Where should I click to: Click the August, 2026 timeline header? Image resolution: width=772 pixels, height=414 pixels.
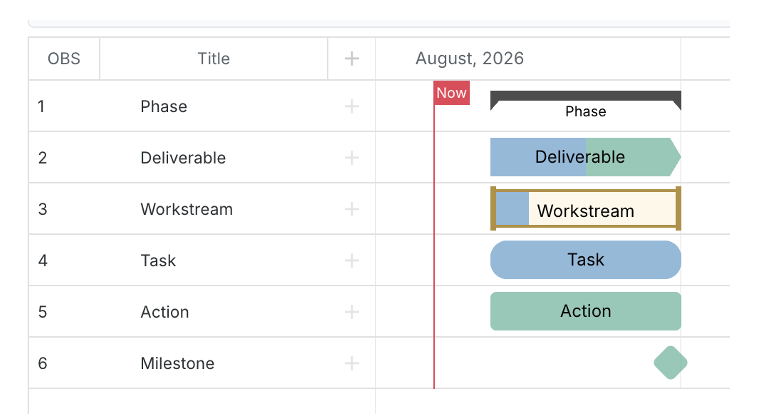coord(469,59)
